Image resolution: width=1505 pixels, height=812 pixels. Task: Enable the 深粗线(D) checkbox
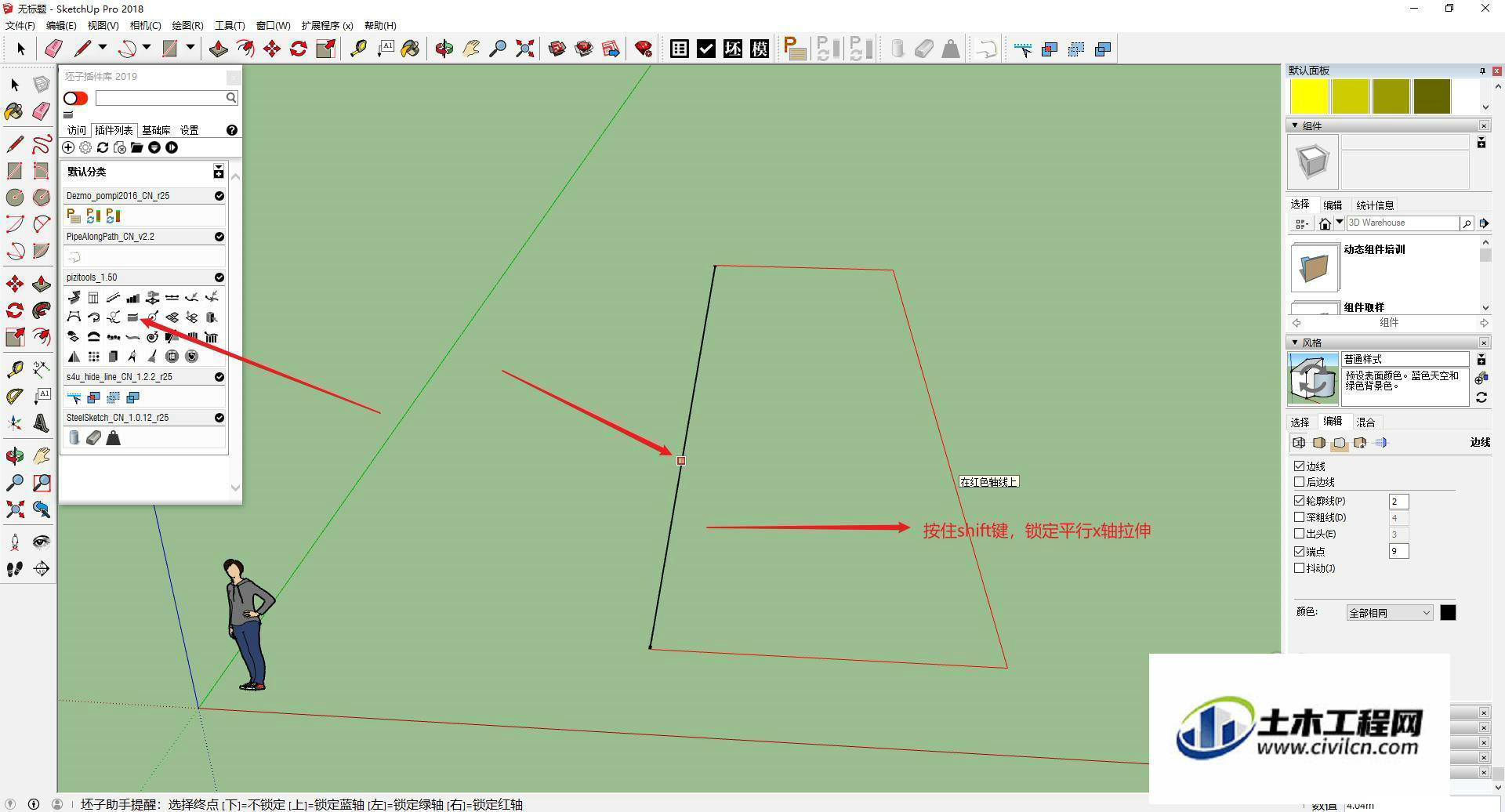[1299, 517]
